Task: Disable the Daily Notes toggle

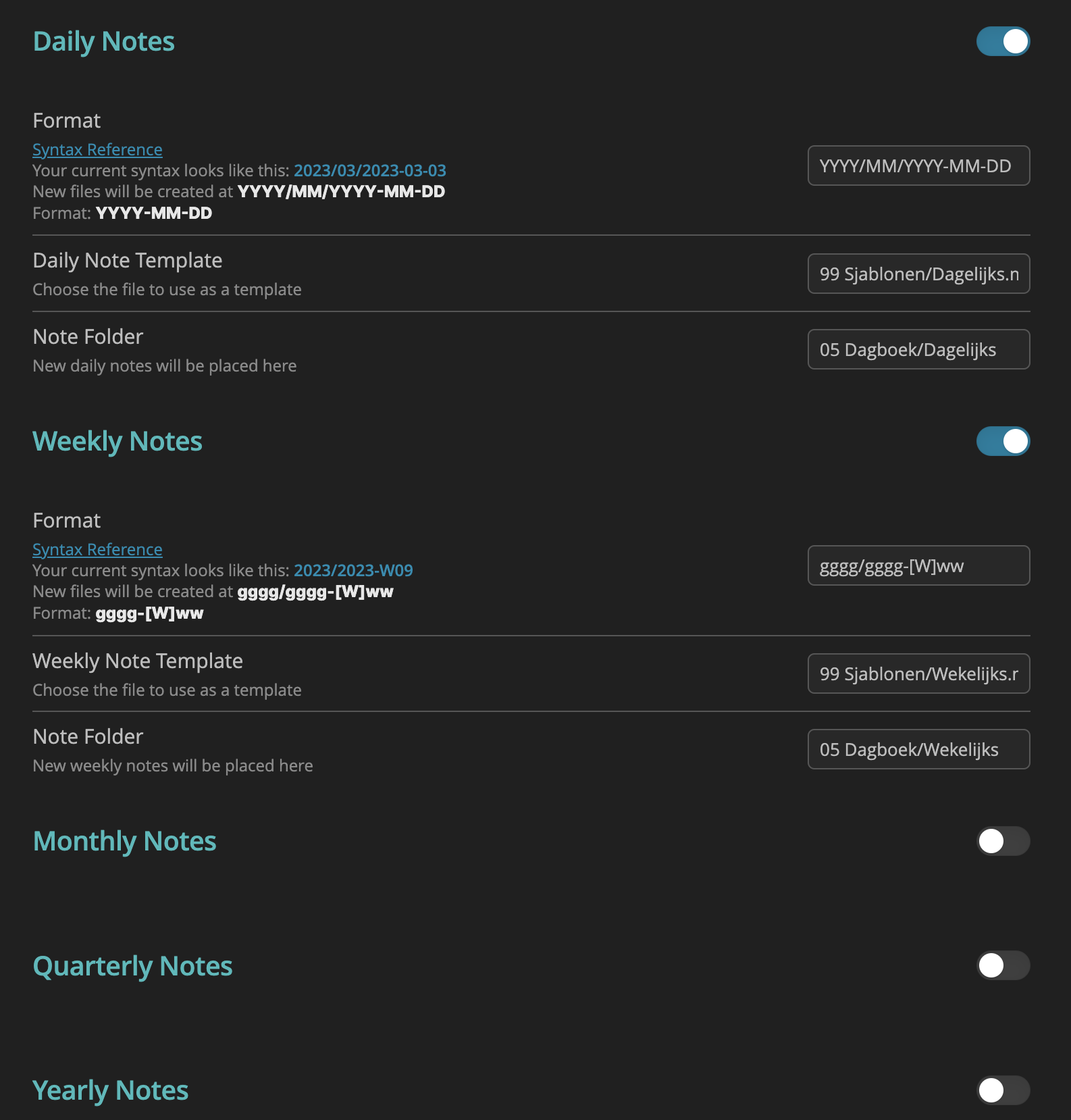Action: [x=1003, y=41]
